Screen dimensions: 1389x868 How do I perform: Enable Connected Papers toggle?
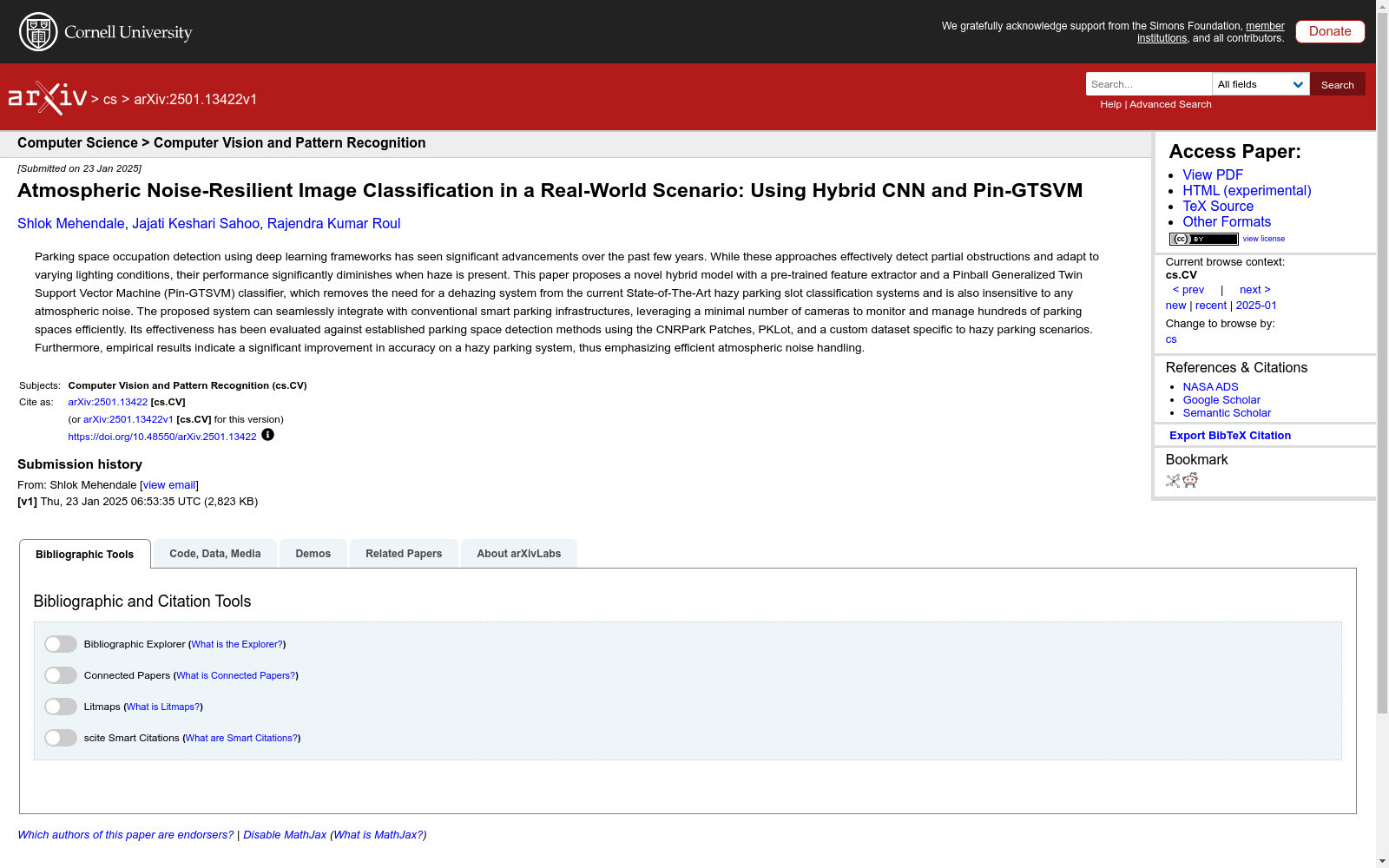click(x=61, y=675)
